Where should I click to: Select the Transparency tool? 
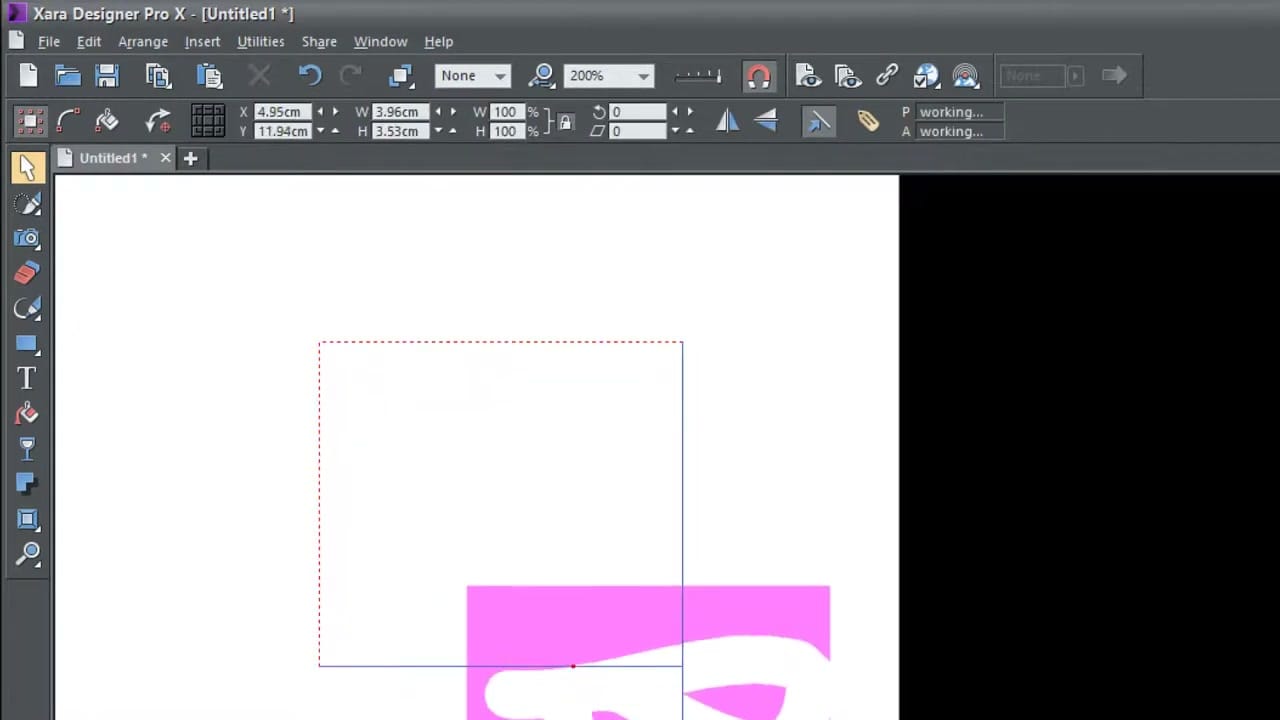click(x=28, y=449)
